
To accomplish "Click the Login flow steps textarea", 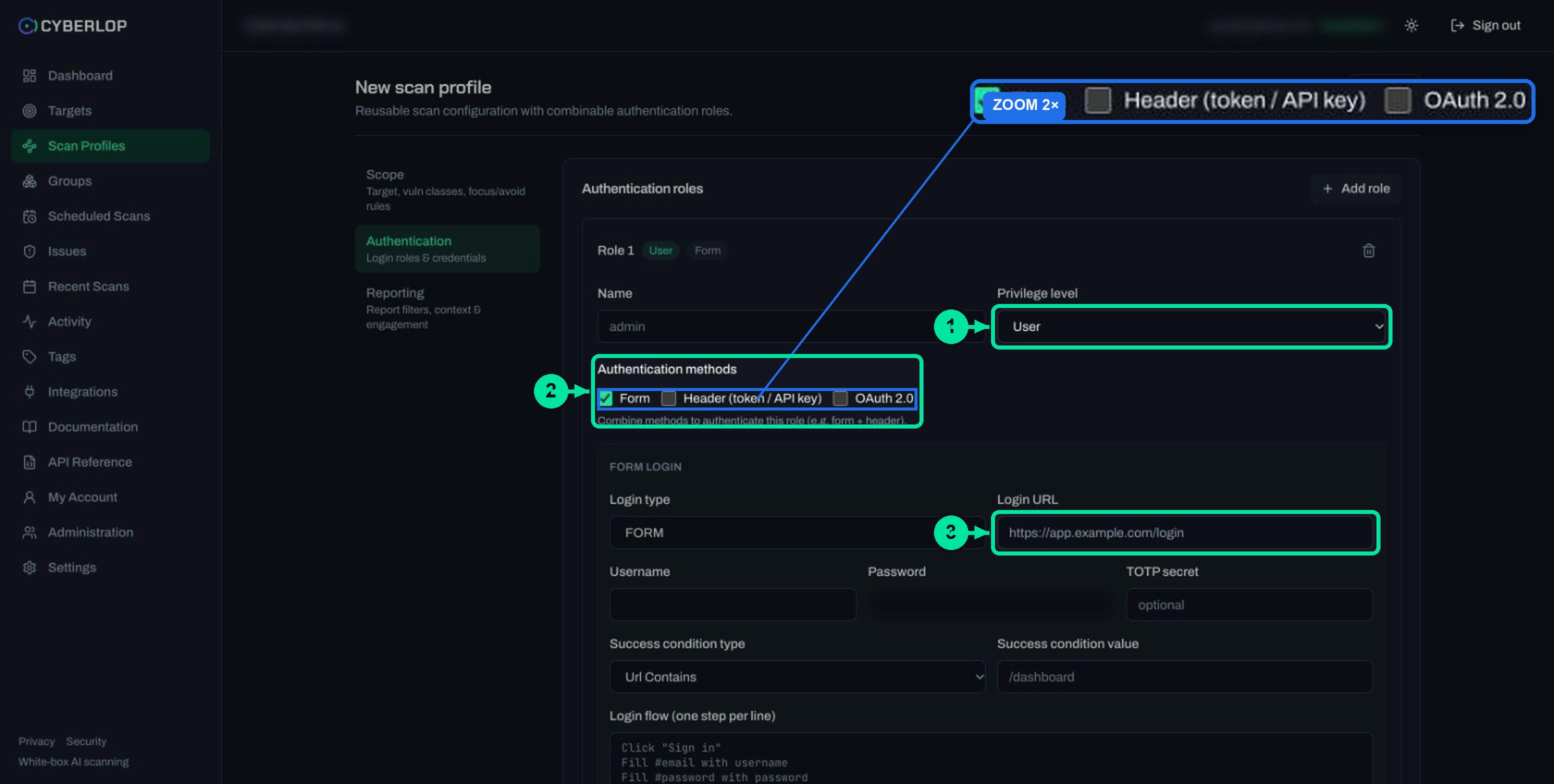I will coord(991,758).
